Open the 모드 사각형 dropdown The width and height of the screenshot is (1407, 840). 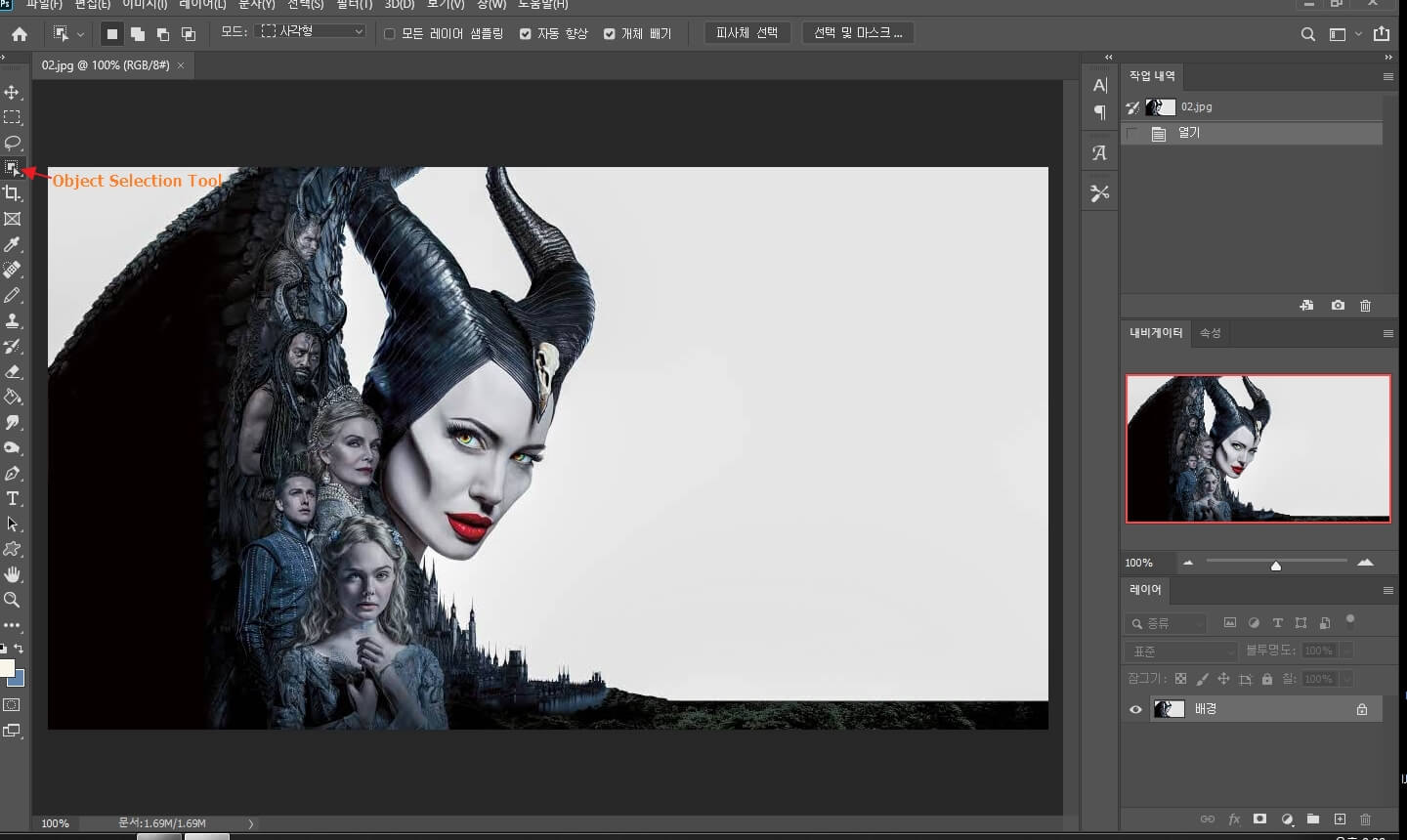pyautogui.click(x=310, y=31)
